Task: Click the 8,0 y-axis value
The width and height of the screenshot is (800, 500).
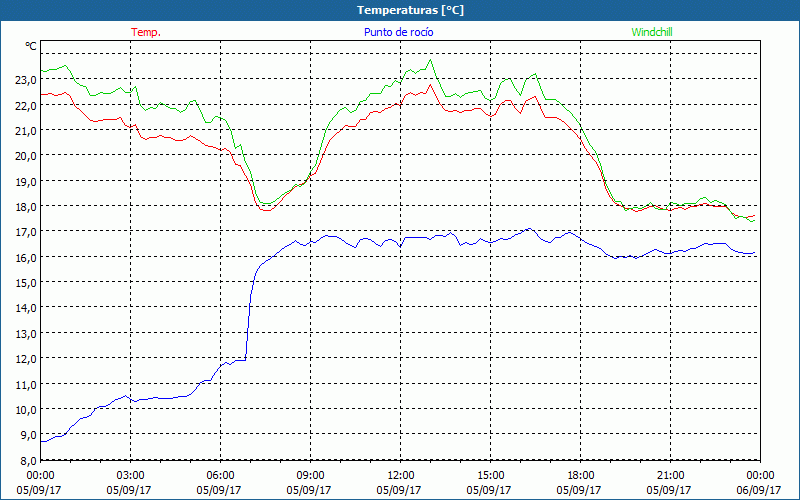Action: point(29,461)
